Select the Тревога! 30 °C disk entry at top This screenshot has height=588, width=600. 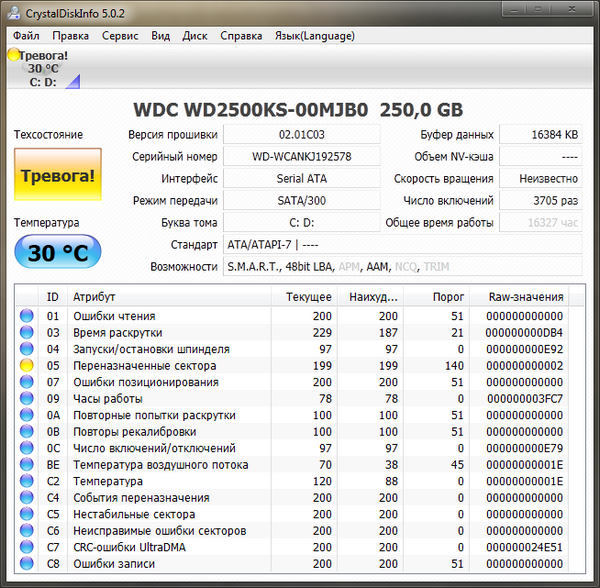43,68
